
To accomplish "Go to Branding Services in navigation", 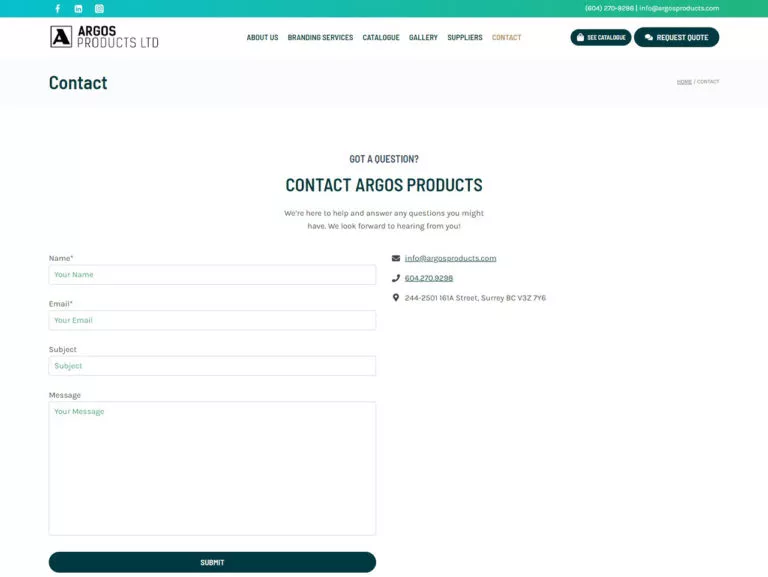I will pyautogui.click(x=320, y=38).
